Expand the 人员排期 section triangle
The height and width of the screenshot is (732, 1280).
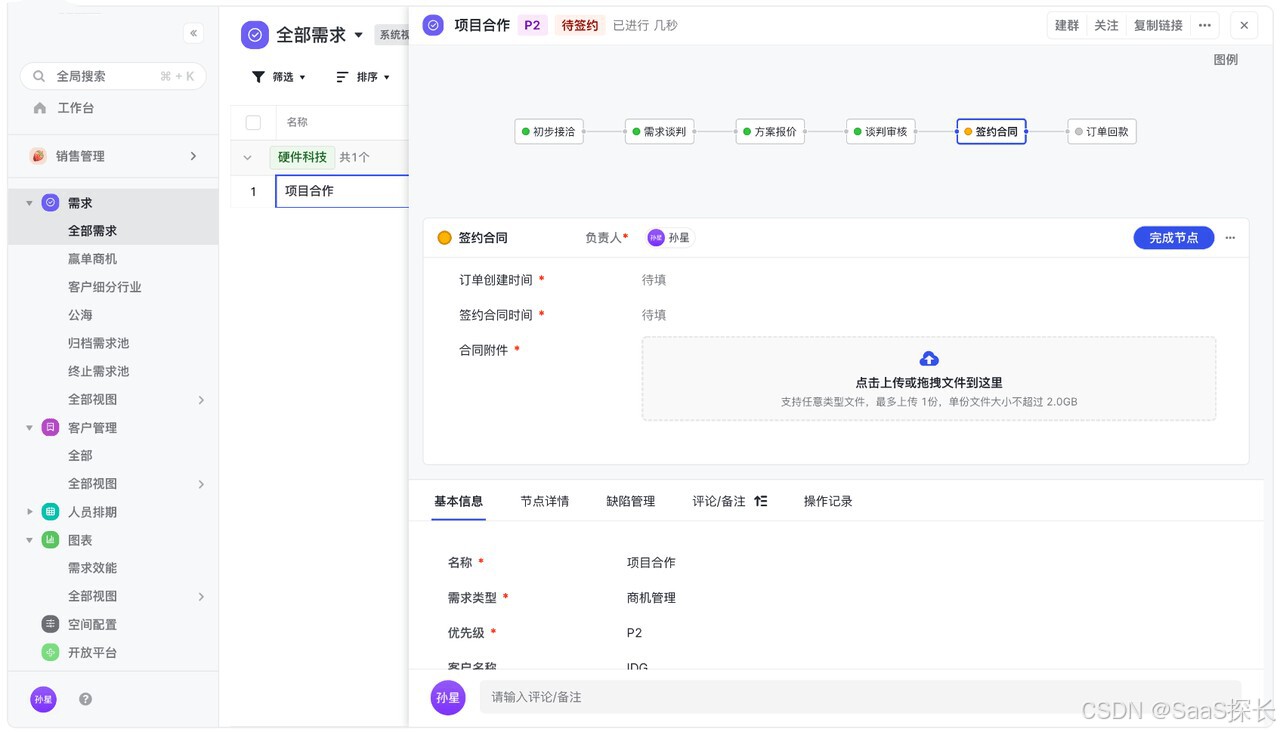click(x=29, y=512)
